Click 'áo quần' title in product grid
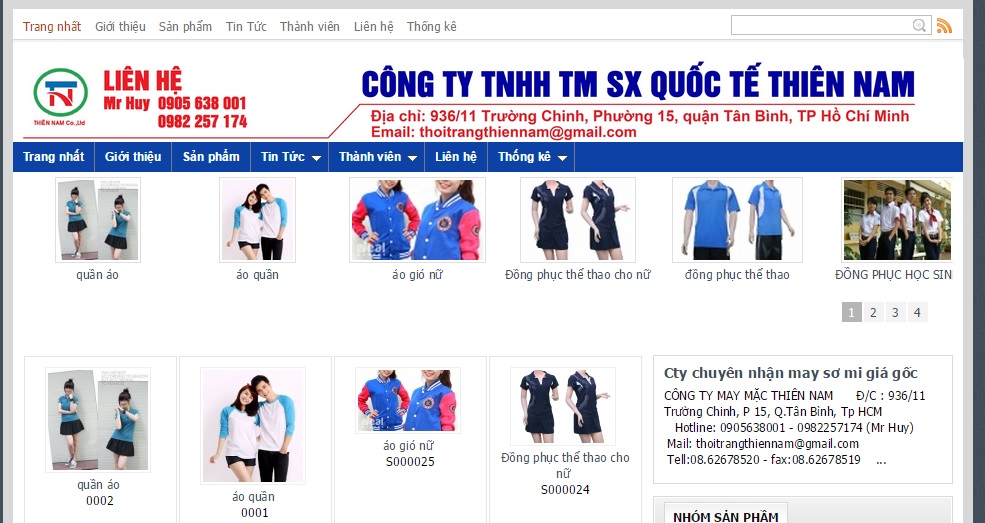This screenshot has width=985, height=523. point(253,497)
